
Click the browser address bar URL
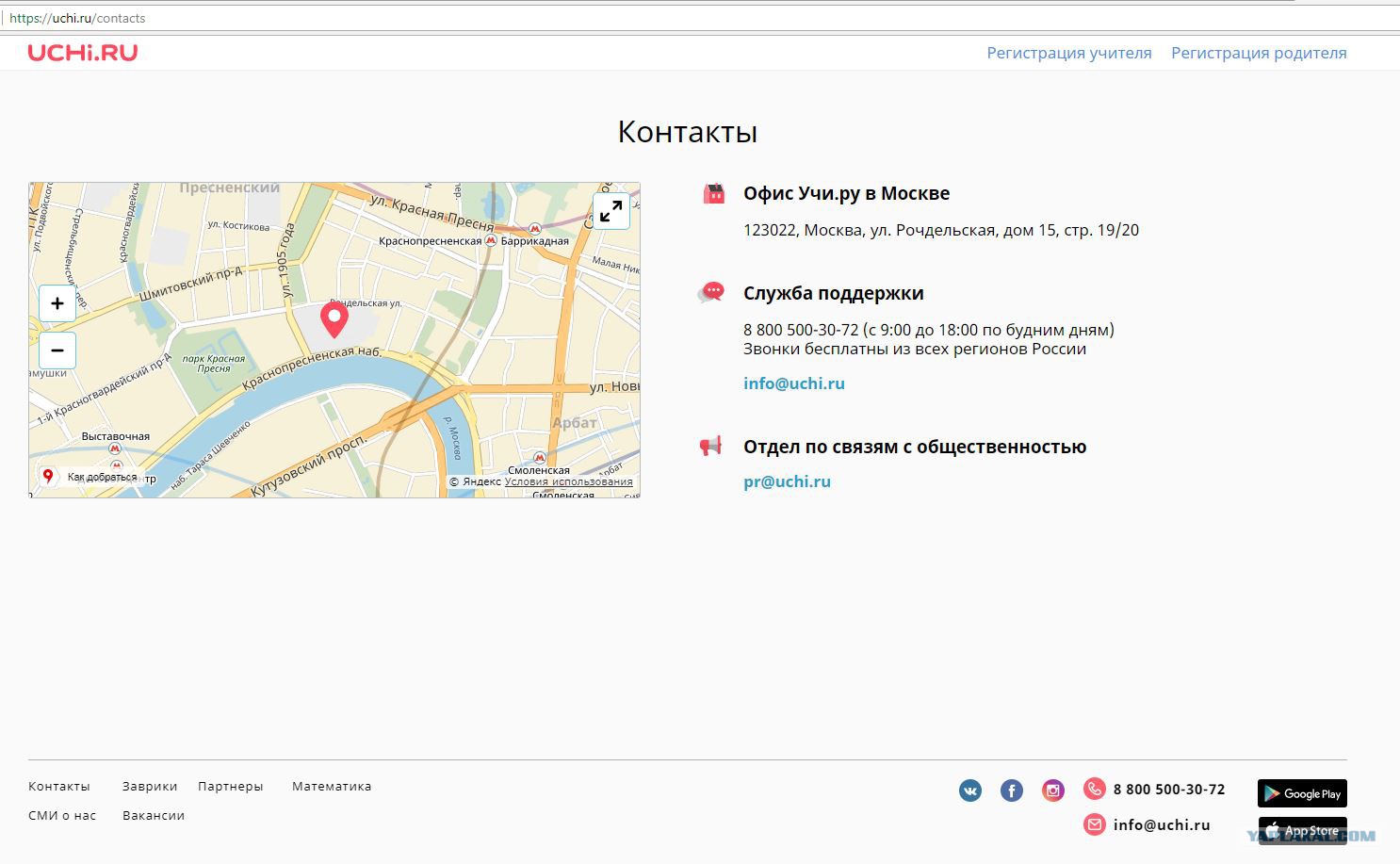(77, 18)
